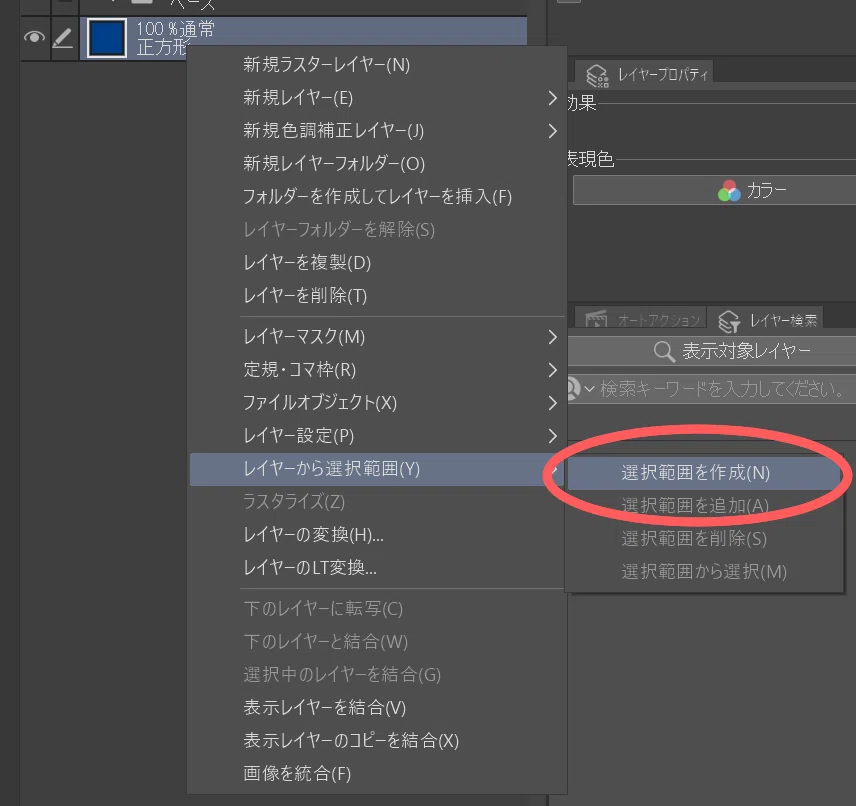
Task: Focus the 検索キーワード search input field
Action: pos(723,389)
